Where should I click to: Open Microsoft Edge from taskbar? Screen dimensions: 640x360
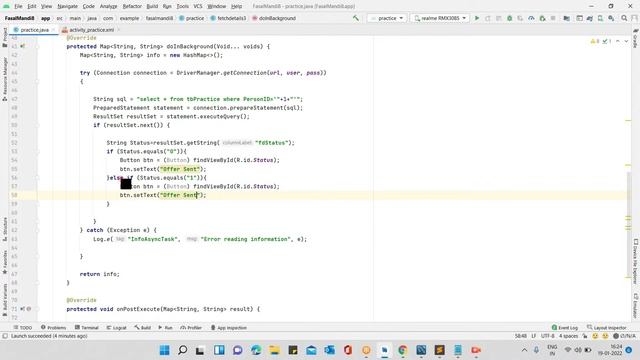pos(256,350)
